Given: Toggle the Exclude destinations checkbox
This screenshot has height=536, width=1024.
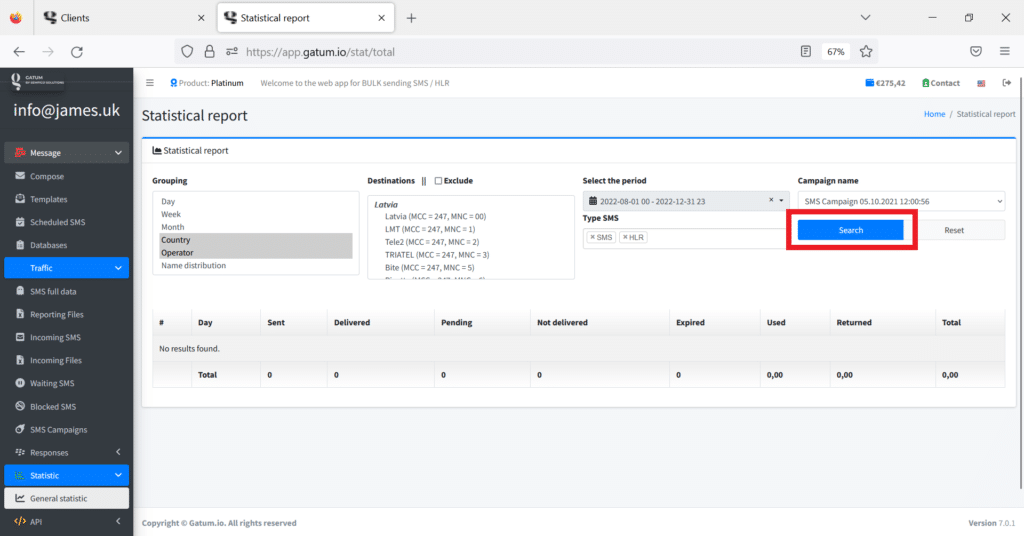Looking at the screenshot, I should point(438,181).
